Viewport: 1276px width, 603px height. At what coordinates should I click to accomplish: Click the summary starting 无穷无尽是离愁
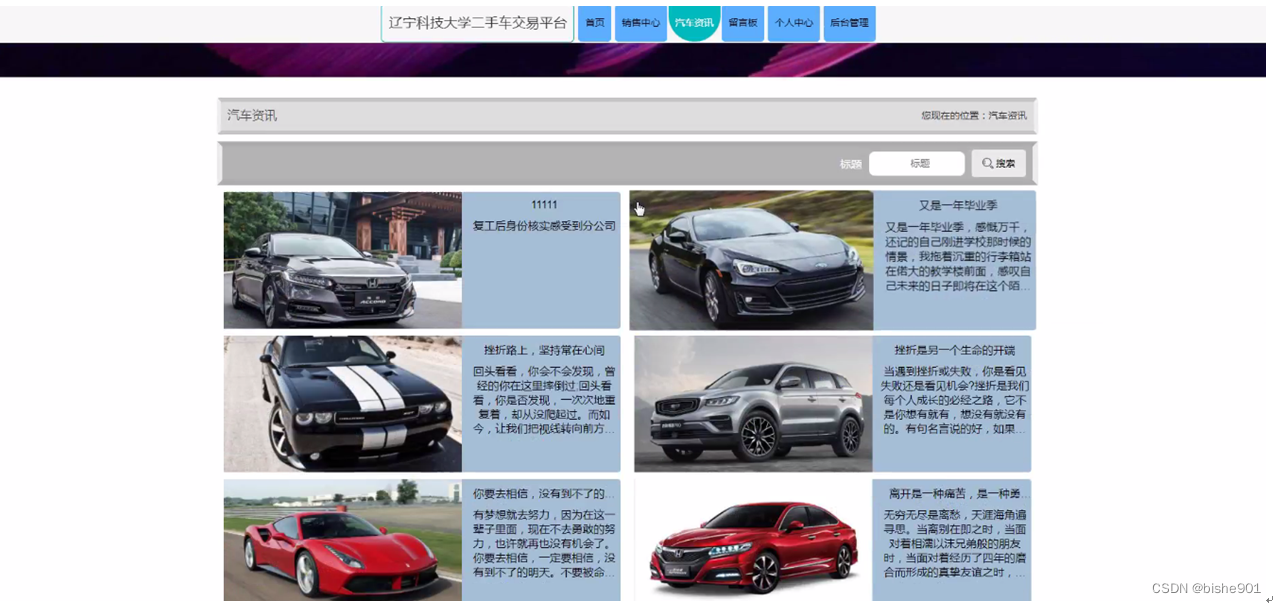click(x=954, y=543)
